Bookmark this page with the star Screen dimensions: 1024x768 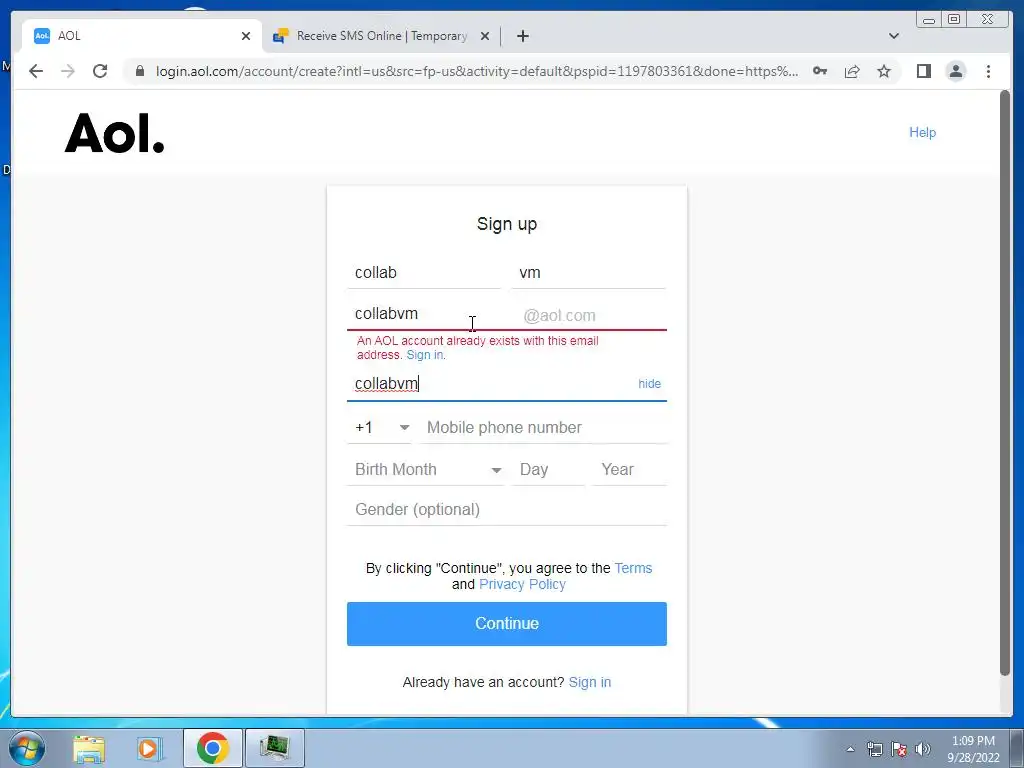(x=884, y=71)
